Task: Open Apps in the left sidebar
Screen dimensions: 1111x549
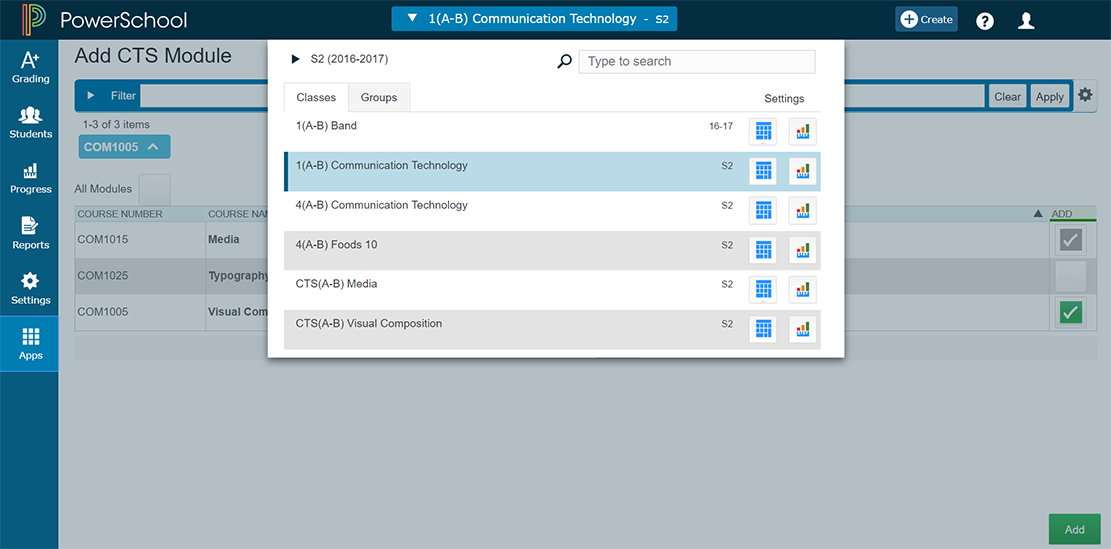Action: pos(30,343)
